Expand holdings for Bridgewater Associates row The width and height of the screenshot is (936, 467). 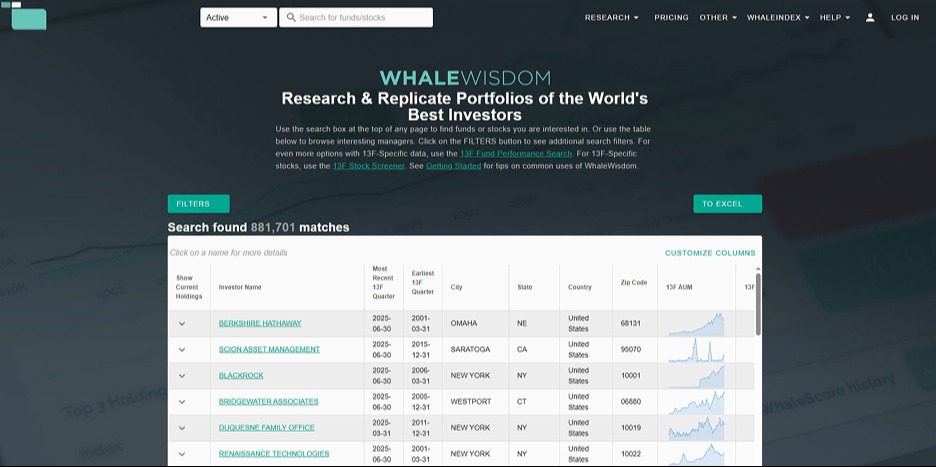click(182, 402)
